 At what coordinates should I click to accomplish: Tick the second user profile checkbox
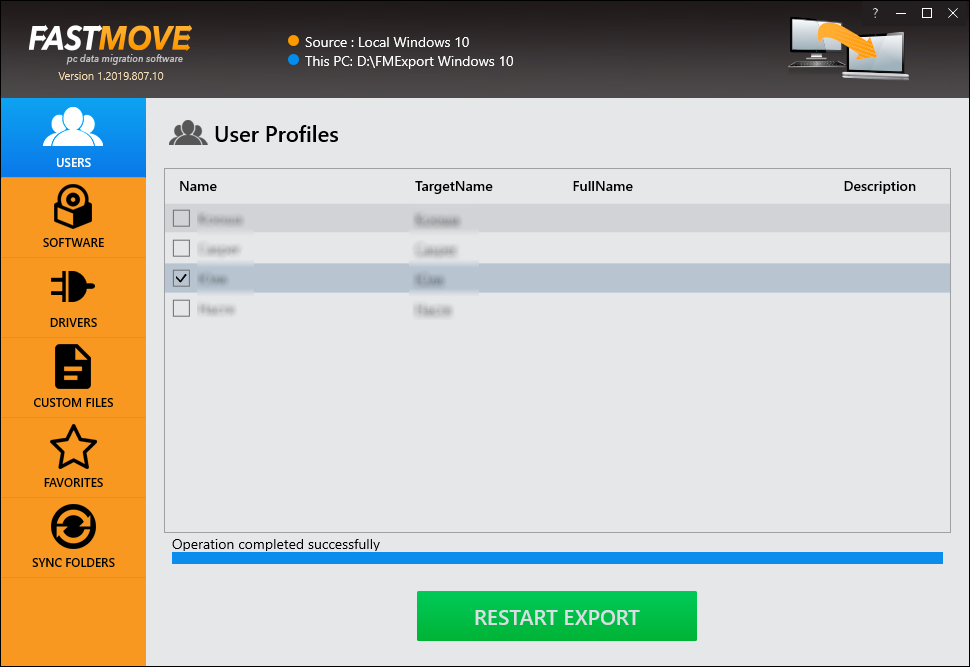[181, 248]
